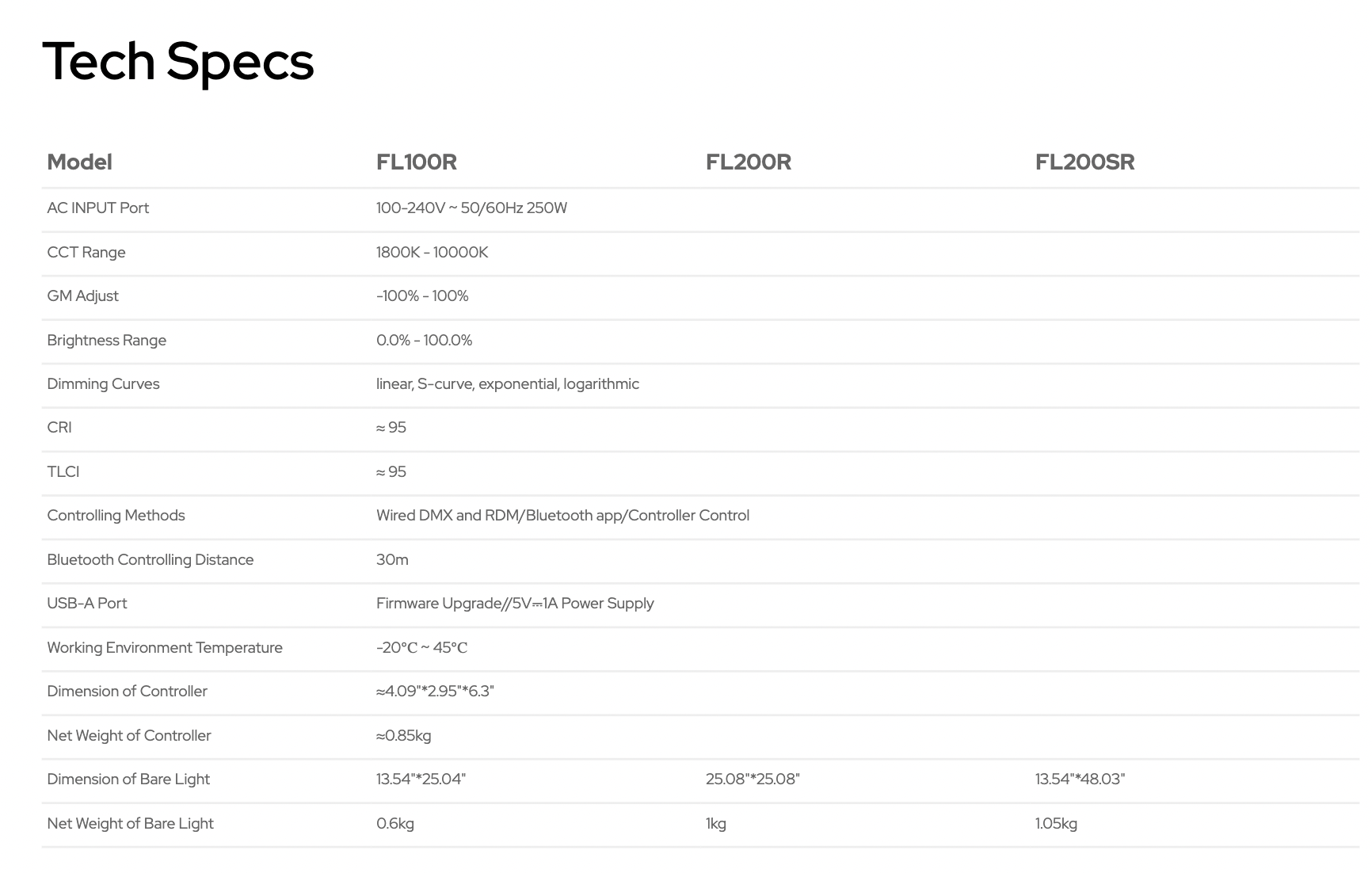This screenshot has width=1372, height=873.
Task: Click the FL200R column header
Action: point(748,162)
